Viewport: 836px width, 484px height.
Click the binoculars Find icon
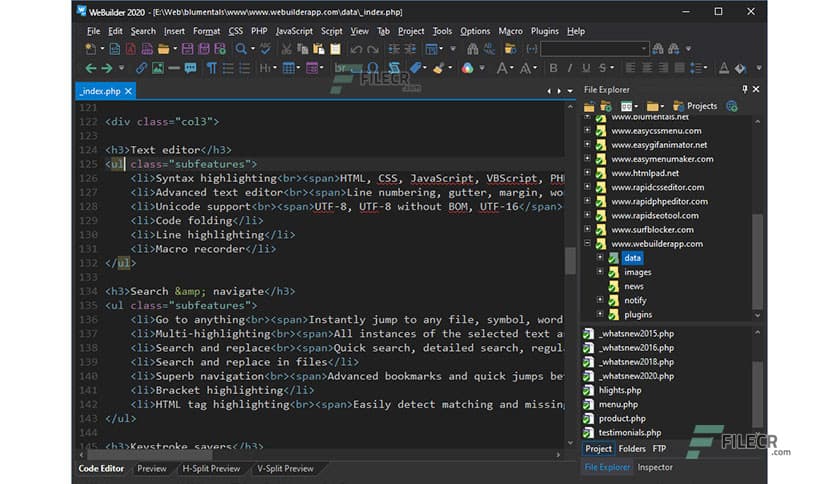coord(472,49)
